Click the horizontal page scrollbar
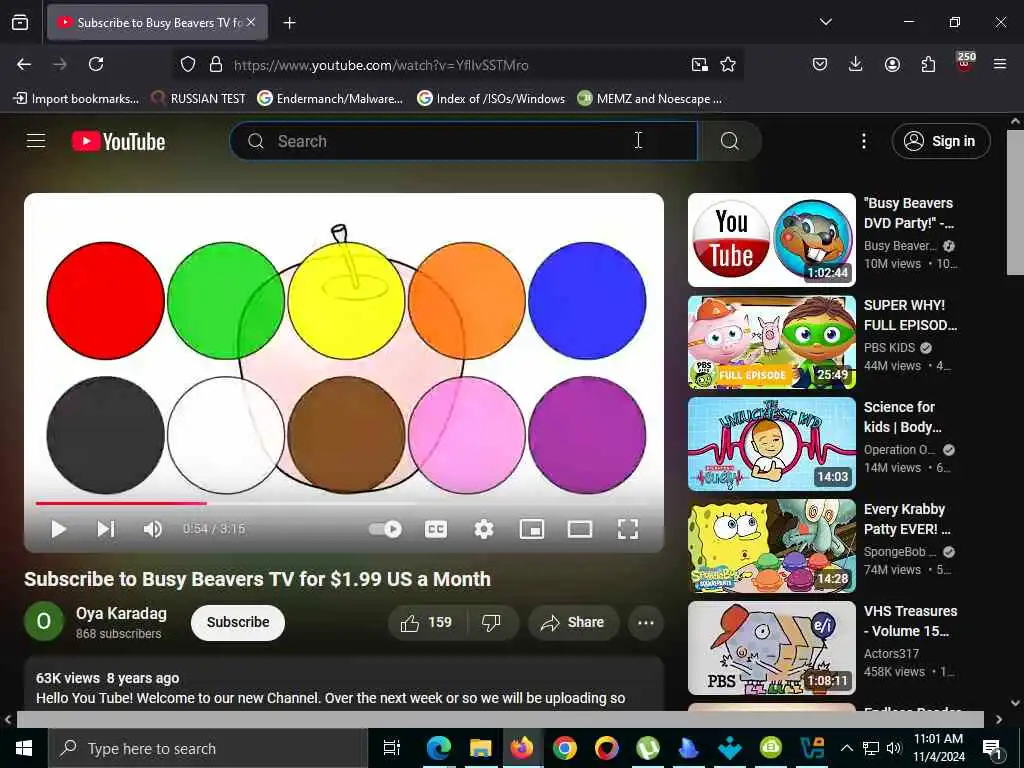1024x768 pixels. point(500,719)
